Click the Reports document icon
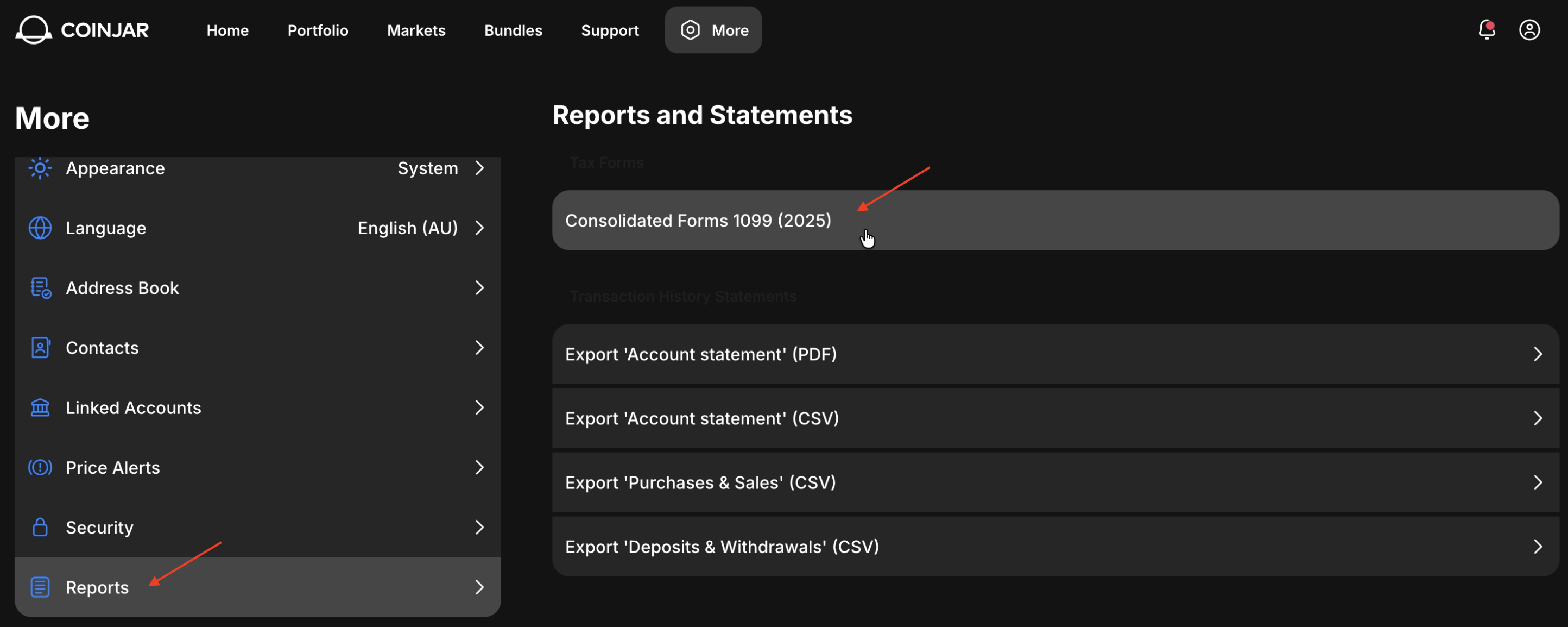 (x=40, y=587)
